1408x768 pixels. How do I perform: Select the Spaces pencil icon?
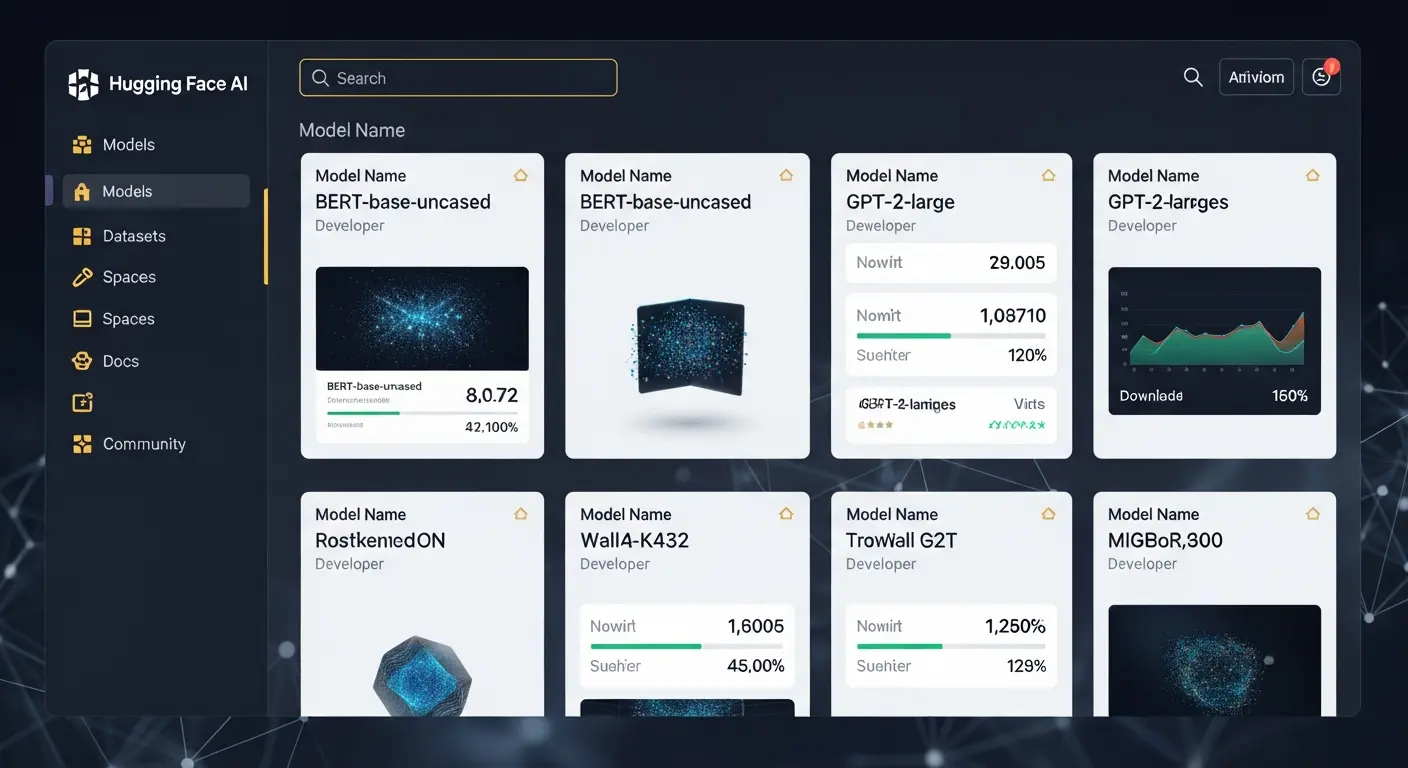(81, 277)
